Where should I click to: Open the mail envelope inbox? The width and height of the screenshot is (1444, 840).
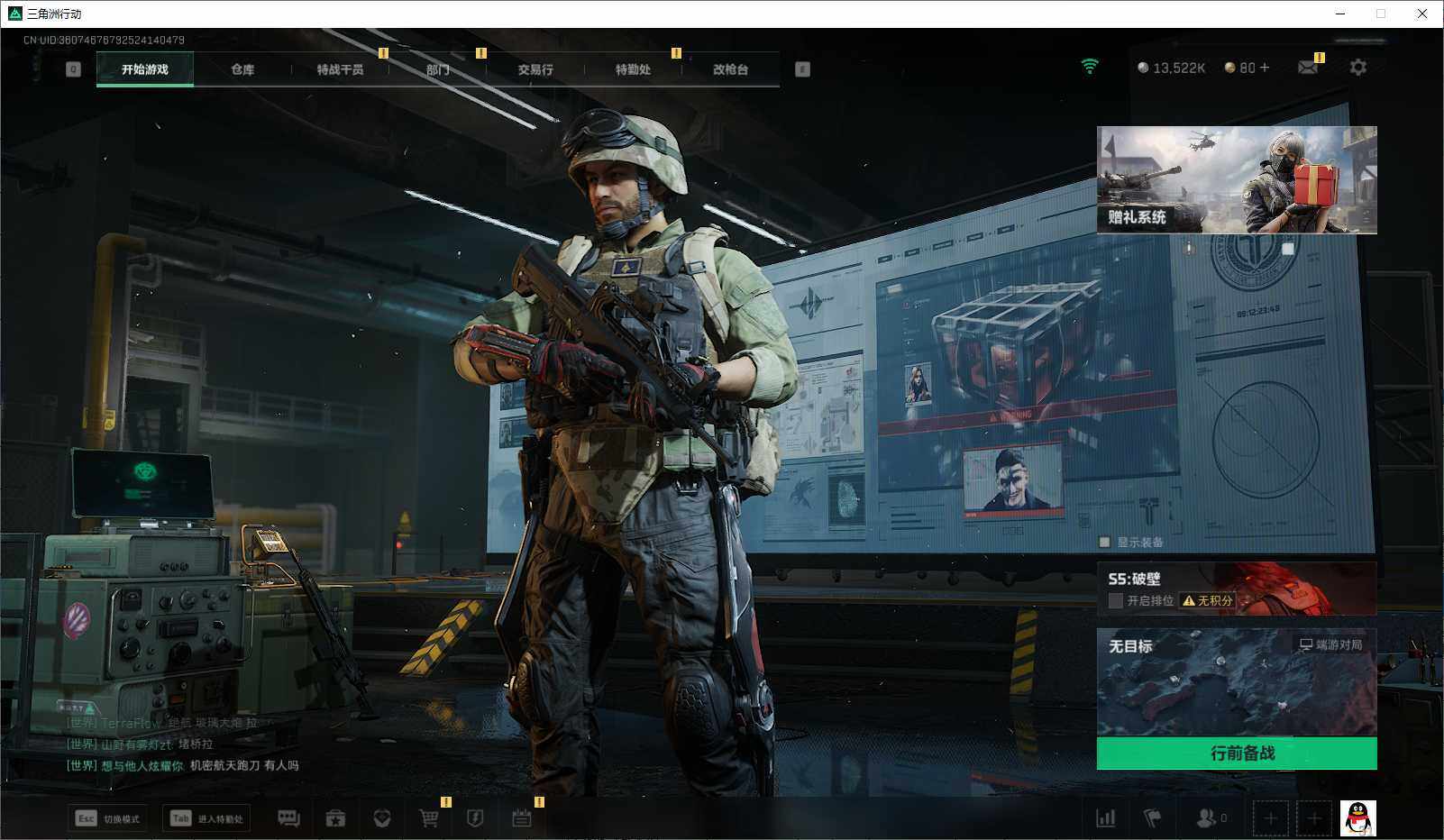click(x=1308, y=68)
